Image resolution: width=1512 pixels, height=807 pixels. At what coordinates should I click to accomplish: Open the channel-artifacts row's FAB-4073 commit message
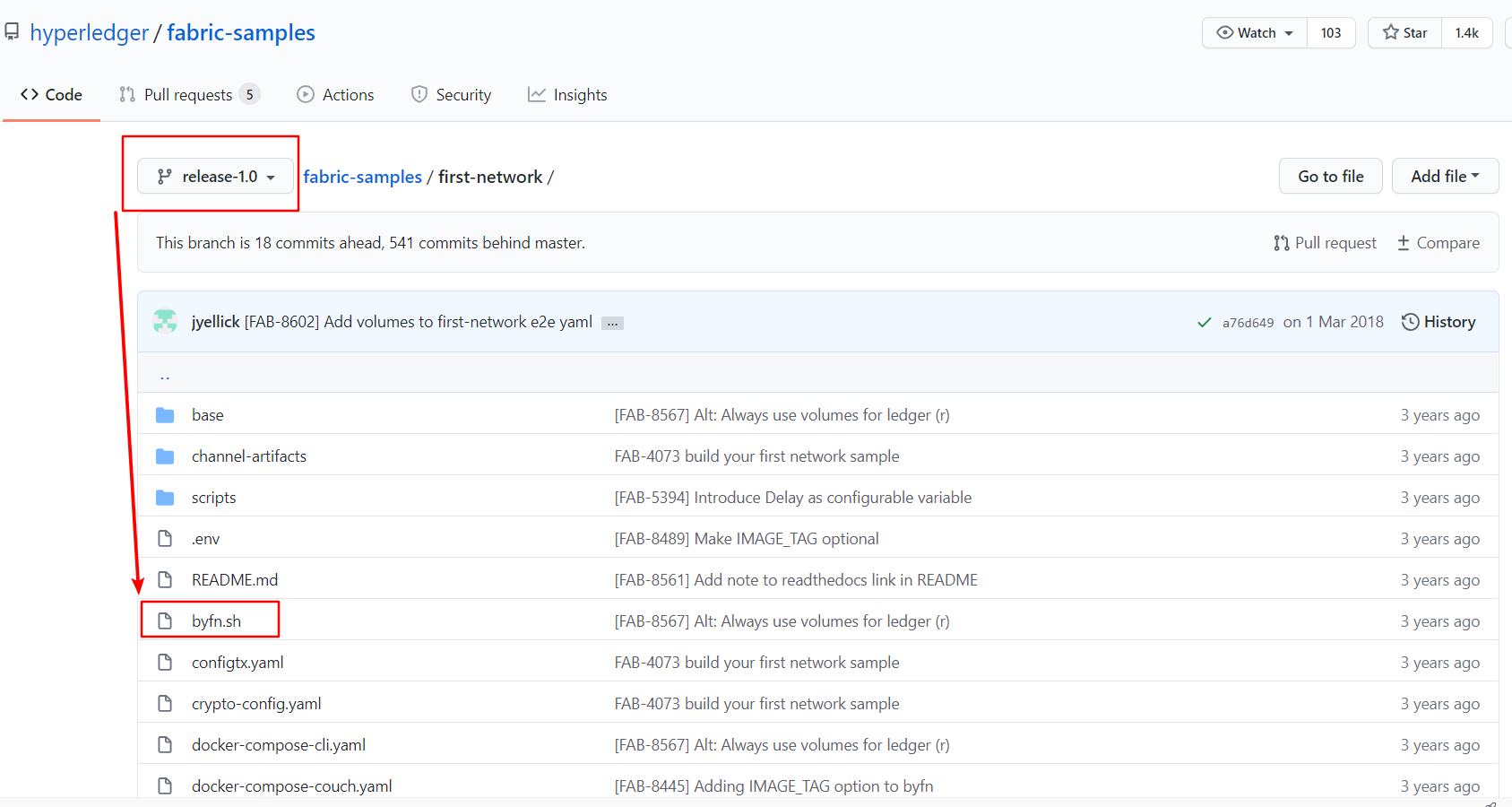(x=756, y=456)
